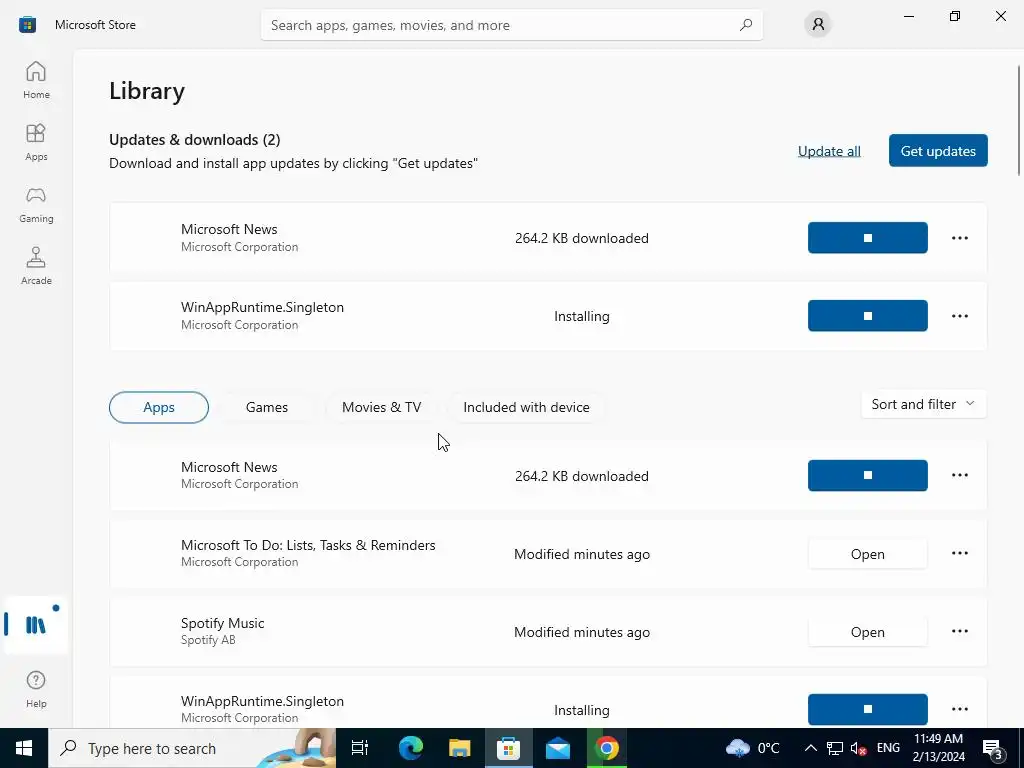Viewport: 1024px width, 768px height.
Task: Click the muted volume tray icon
Action: 858,748
